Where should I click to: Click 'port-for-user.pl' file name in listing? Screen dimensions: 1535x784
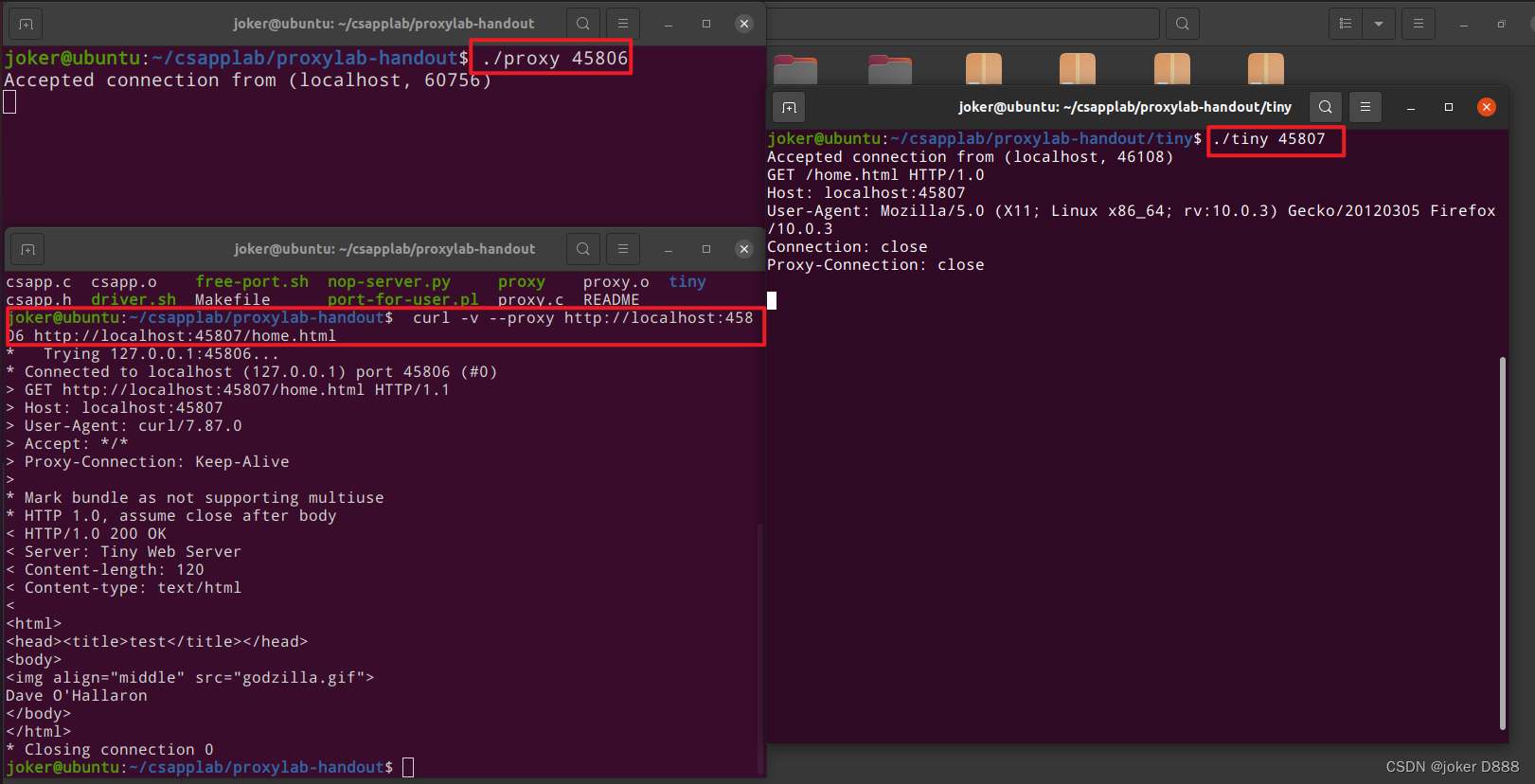[403, 300]
